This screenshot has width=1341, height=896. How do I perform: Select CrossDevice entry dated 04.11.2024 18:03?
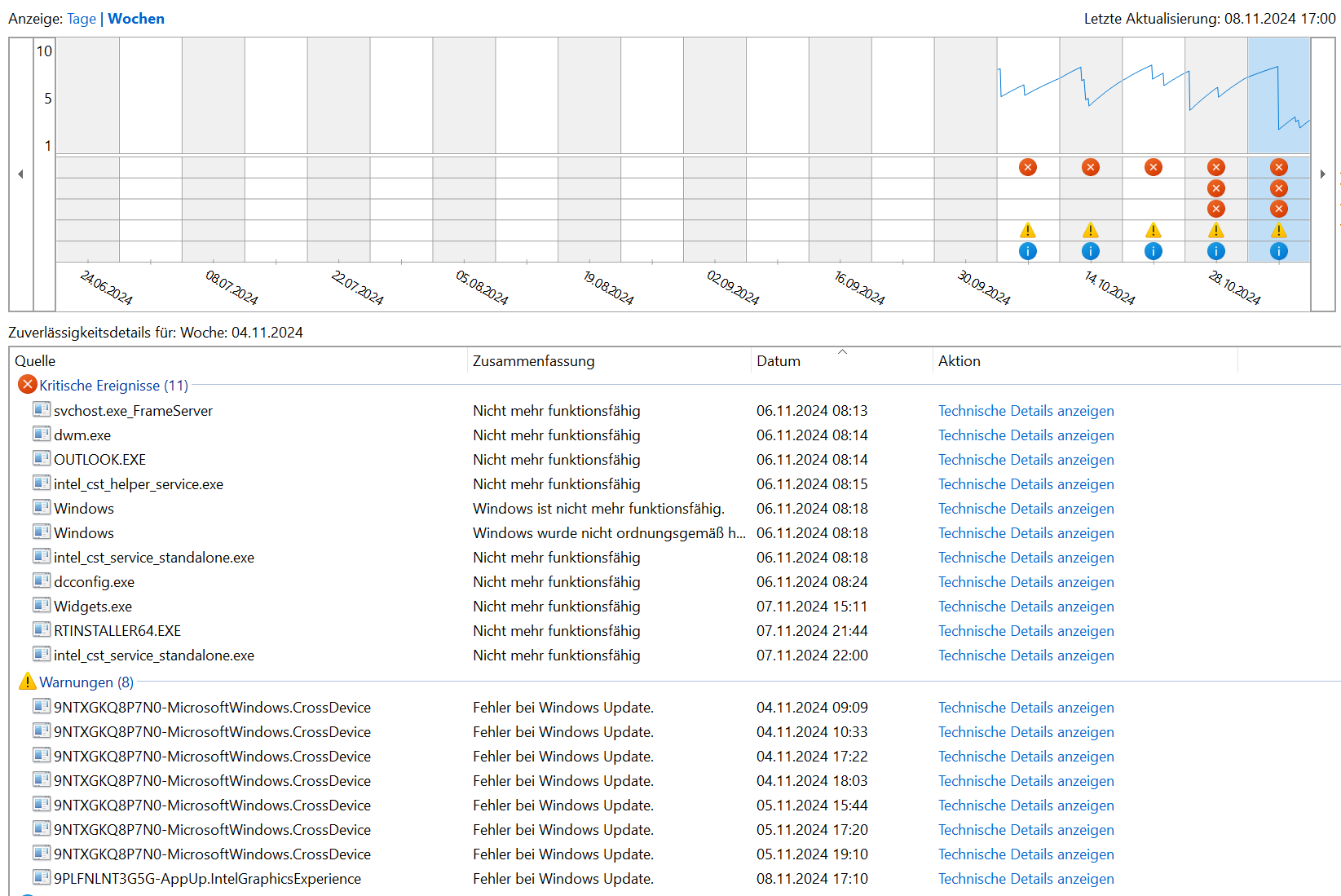(212, 781)
